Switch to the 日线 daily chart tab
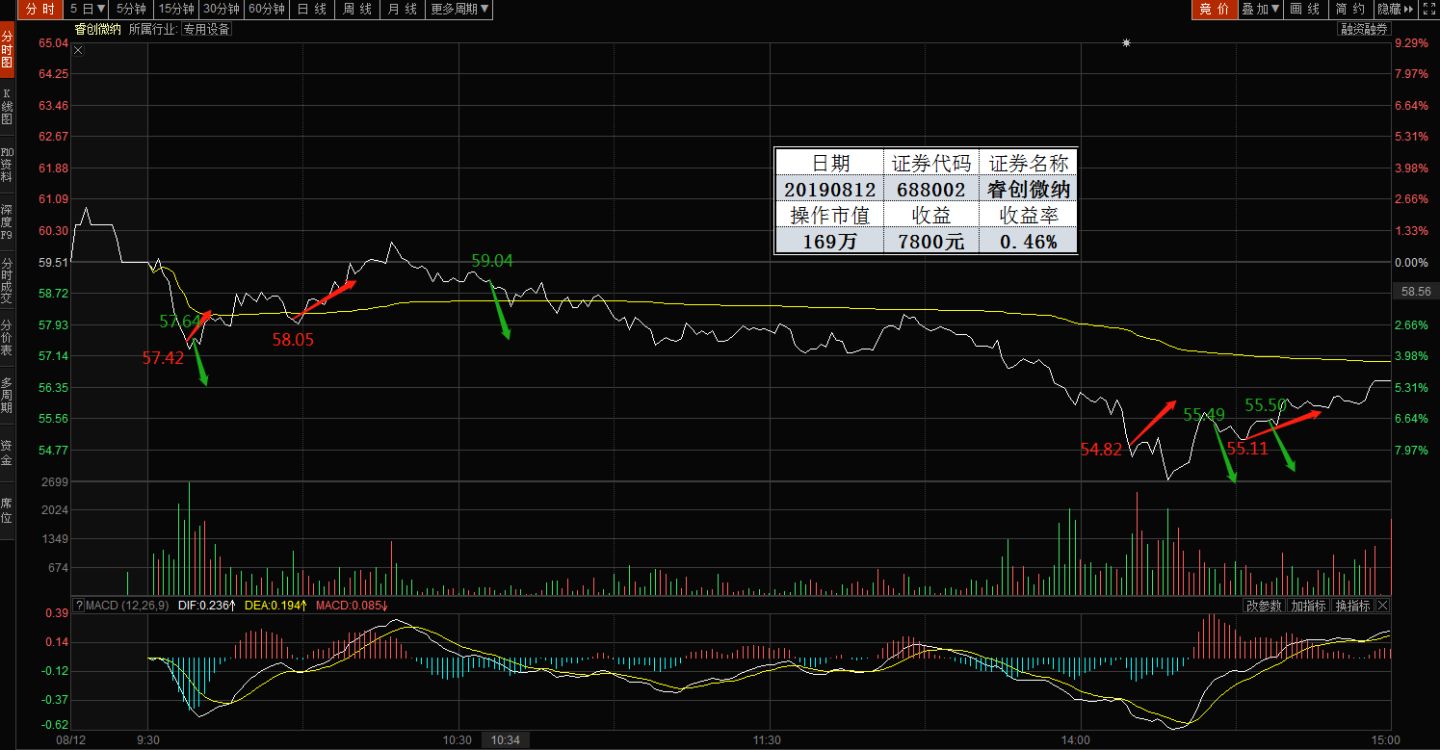This screenshot has width=1440, height=750. (312, 9)
